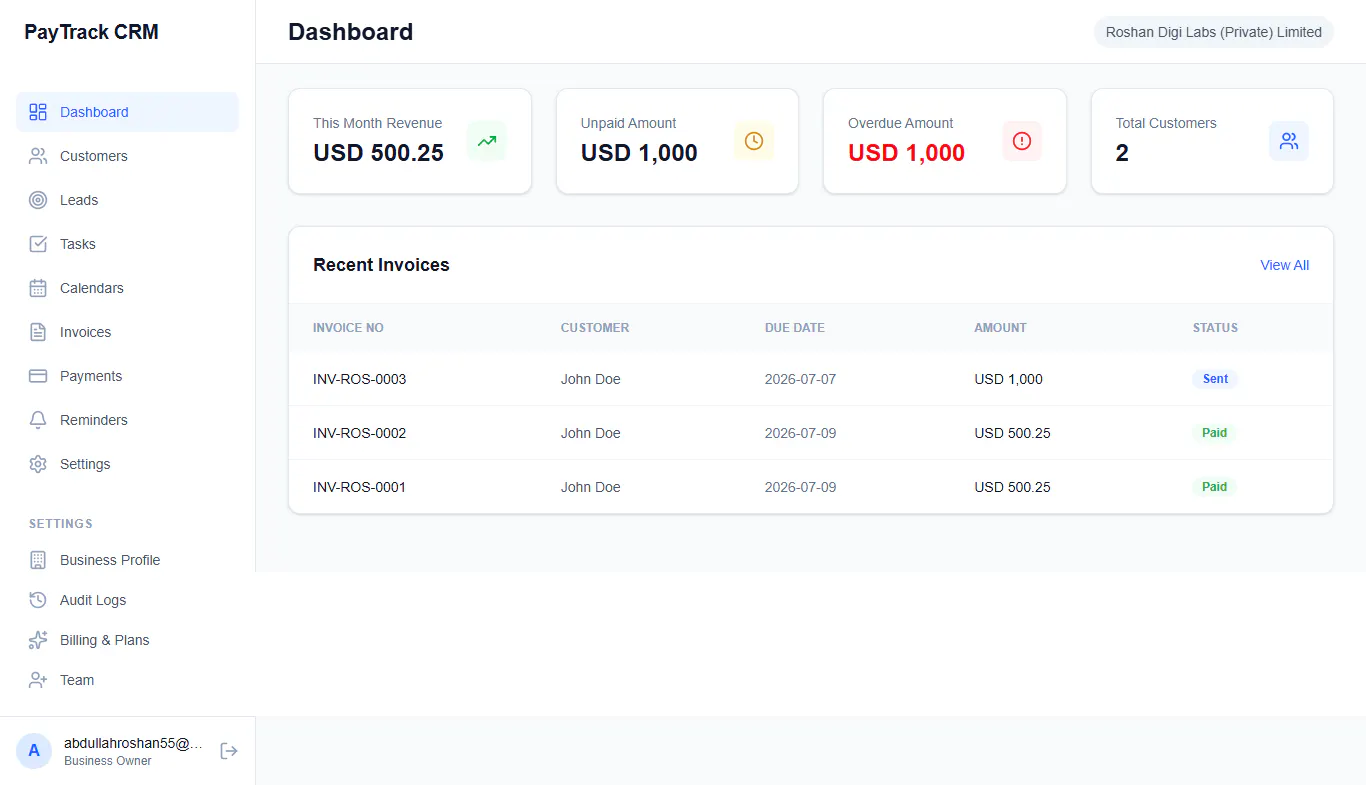The height and width of the screenshot is (785, 1366).
Task: Go to the Team page
Action: (127, 680)
